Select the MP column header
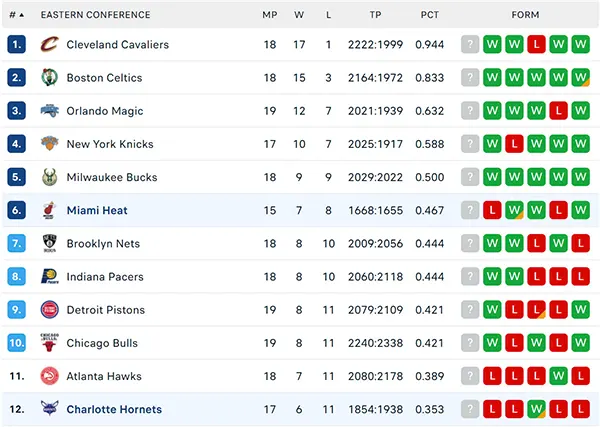 [x=270, y=15]
